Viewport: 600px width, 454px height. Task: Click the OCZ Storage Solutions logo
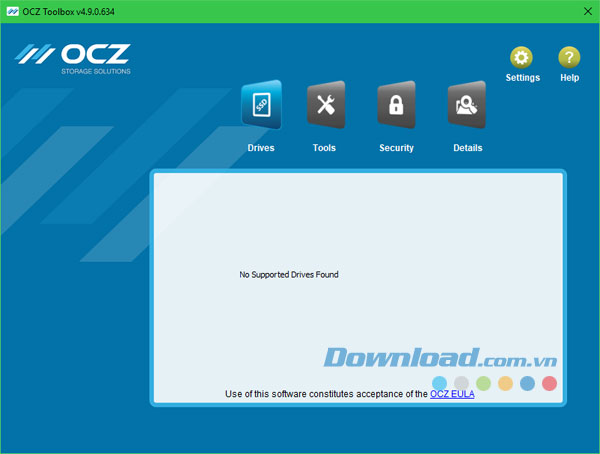(73, 59)
